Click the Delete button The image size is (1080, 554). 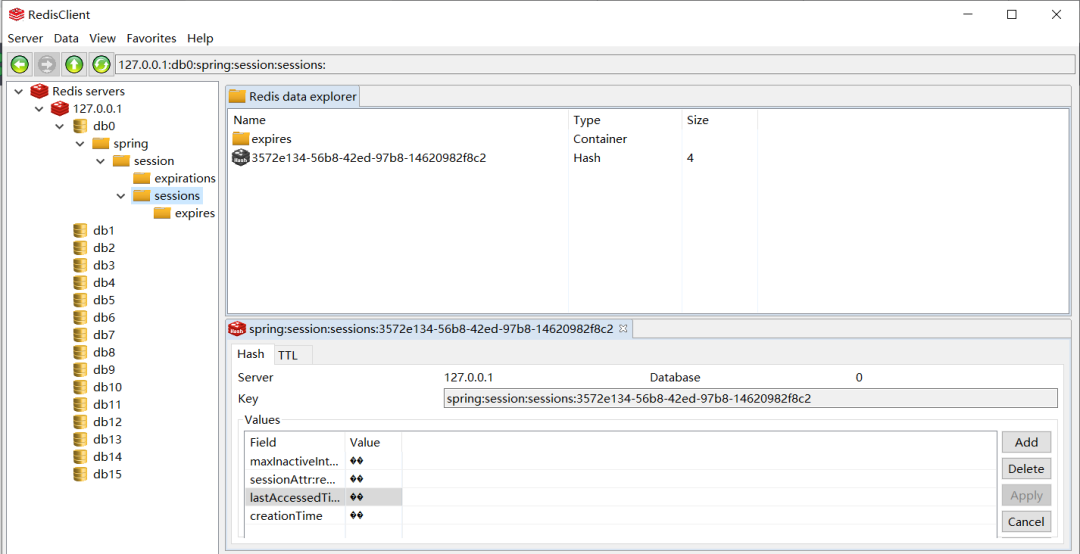[1026, 469]
